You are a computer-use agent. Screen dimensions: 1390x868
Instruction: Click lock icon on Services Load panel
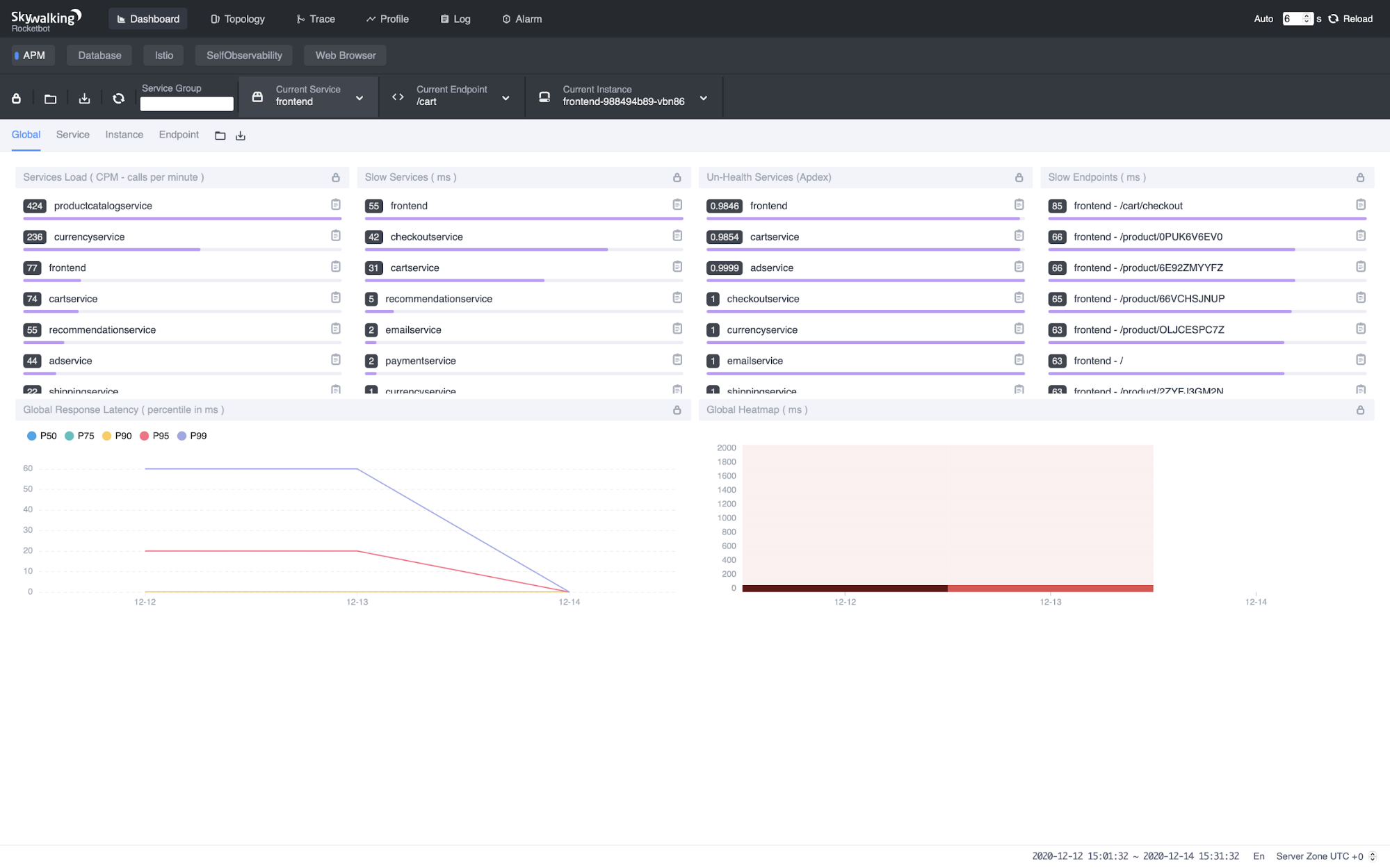click(x=336, y=178)
